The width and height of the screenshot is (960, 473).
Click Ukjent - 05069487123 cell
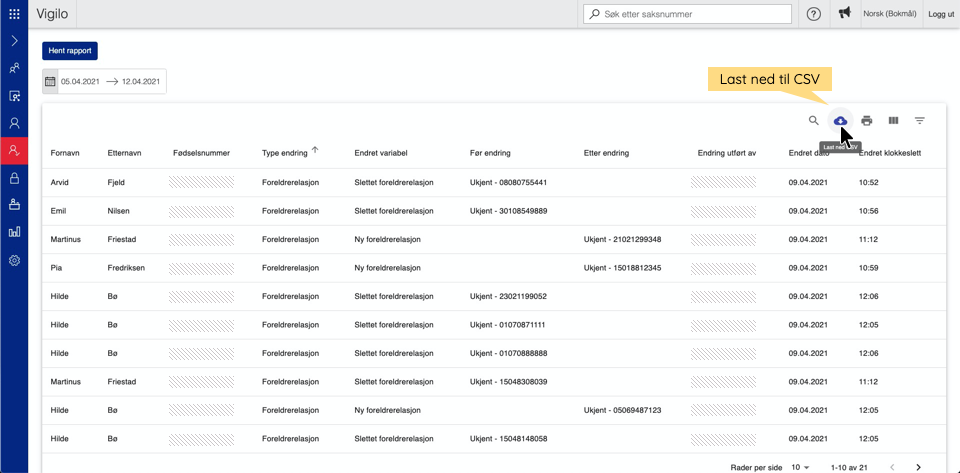623,410
